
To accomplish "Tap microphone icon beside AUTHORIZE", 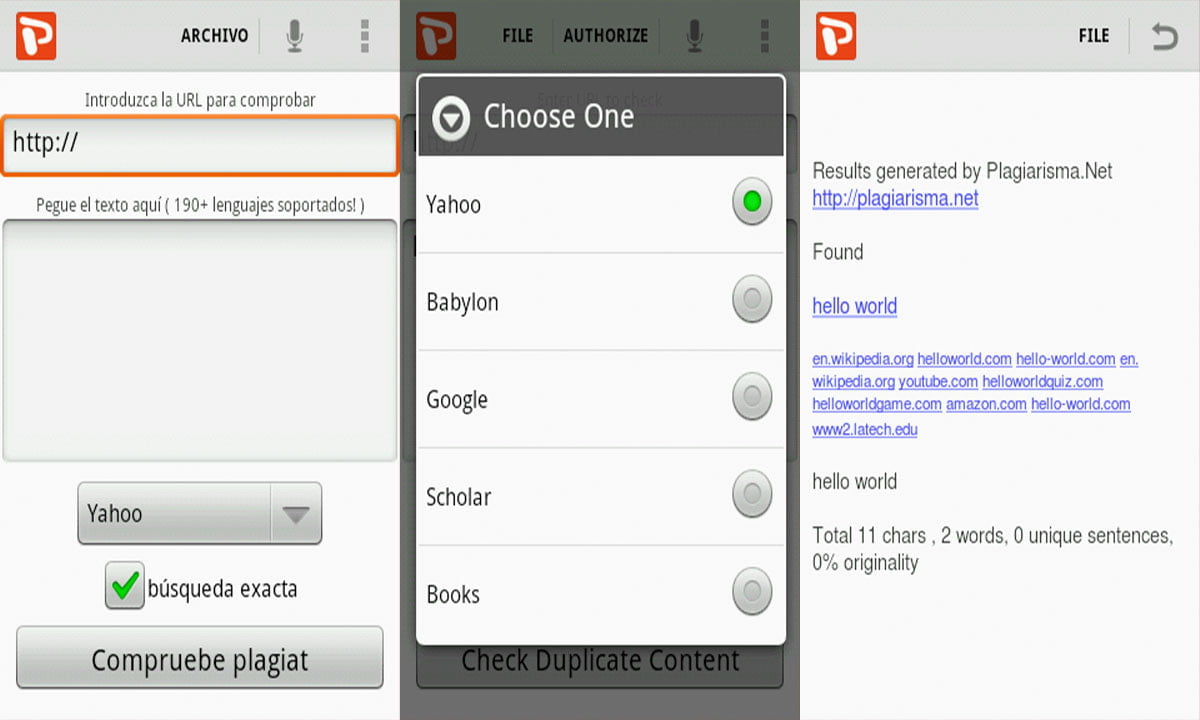I will [694, 36].
